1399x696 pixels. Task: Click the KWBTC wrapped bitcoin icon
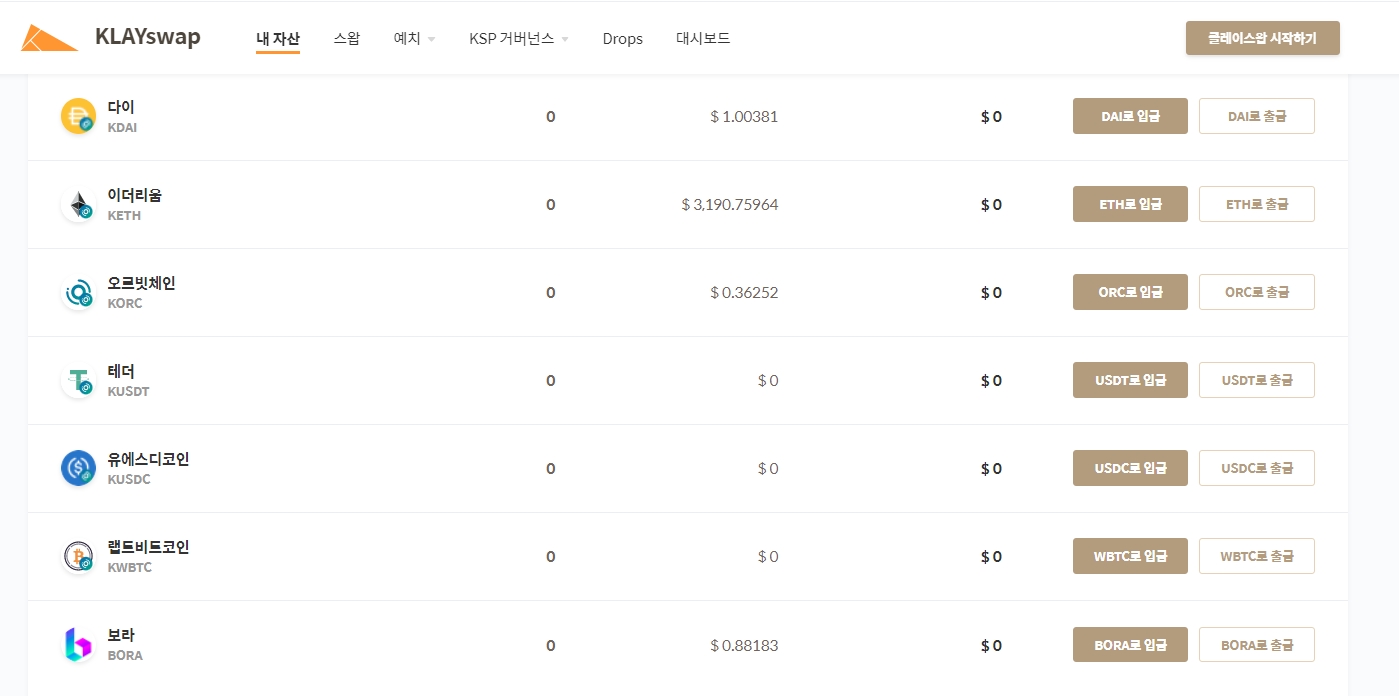coord(78,556)
